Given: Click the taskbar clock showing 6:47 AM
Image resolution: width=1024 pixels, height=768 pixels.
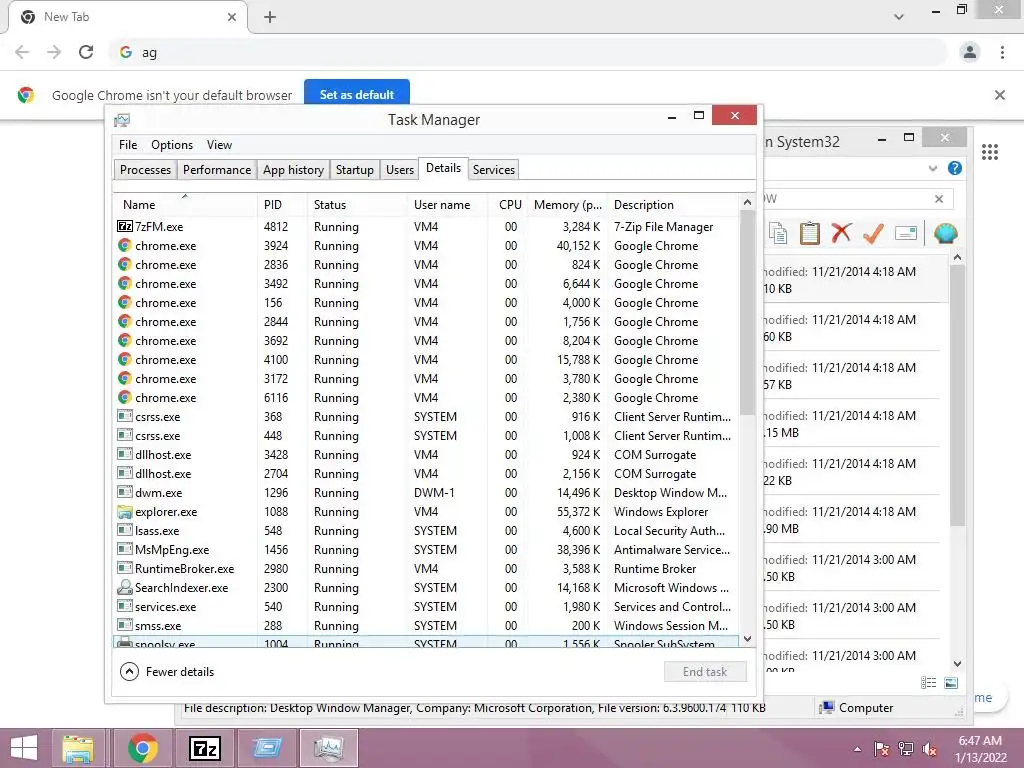Looking at the screenshot, I should (x=980, y=749).
